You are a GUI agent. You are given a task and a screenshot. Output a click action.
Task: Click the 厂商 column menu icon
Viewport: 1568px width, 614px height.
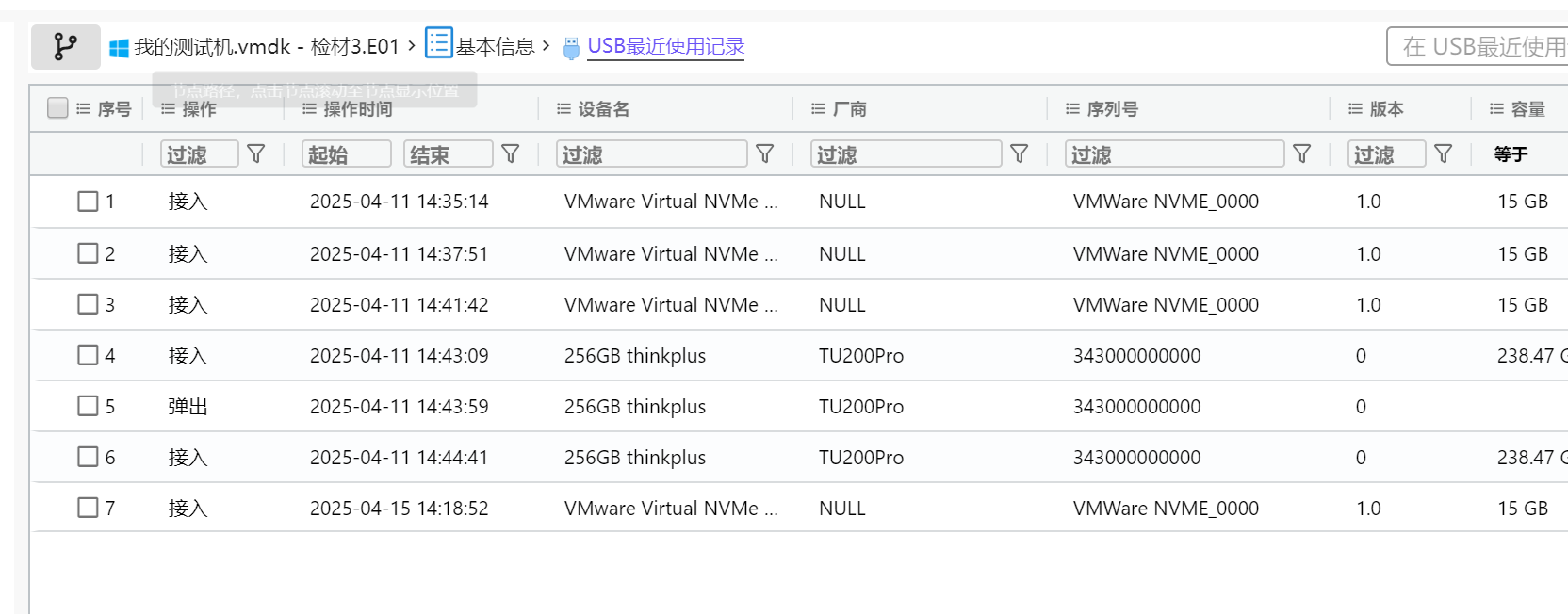coord(818,109)
